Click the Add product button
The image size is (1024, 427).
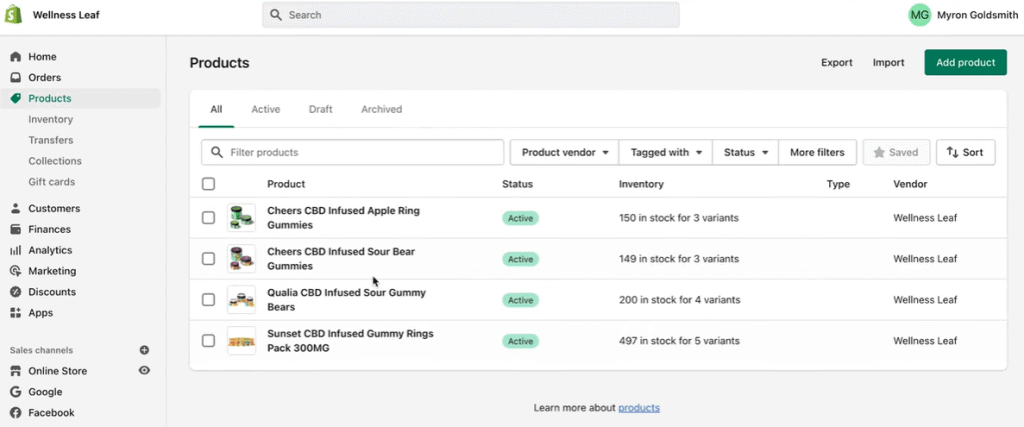tap(965, 63)
